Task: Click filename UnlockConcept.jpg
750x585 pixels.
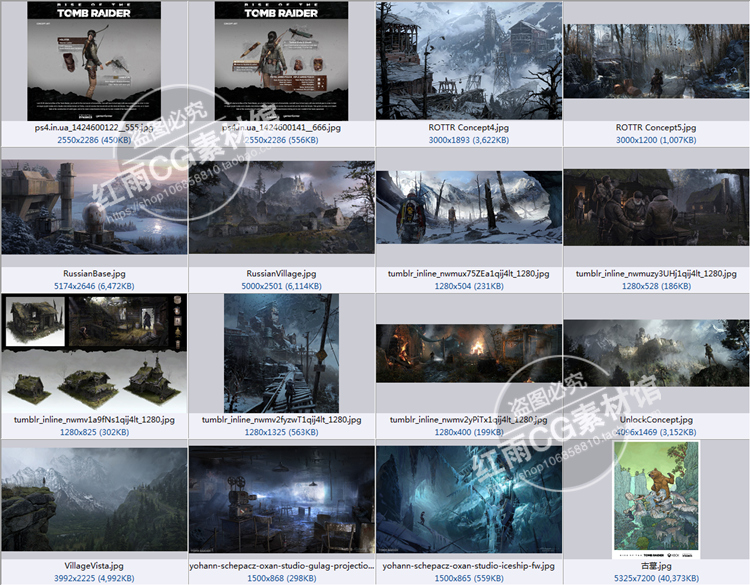Action: coord(656,419)
